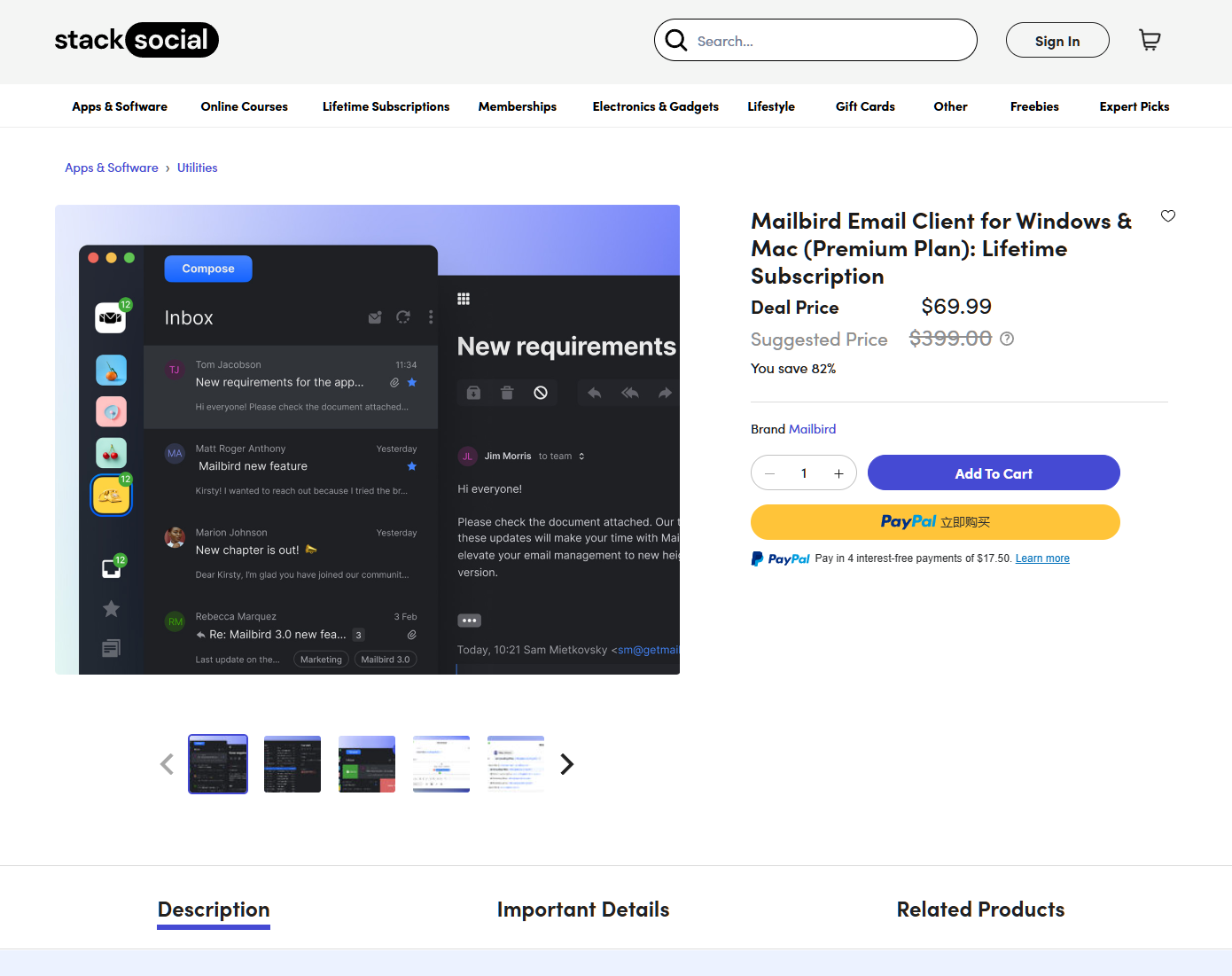Click the 'You save 82%' text

(x=793, y=369)
